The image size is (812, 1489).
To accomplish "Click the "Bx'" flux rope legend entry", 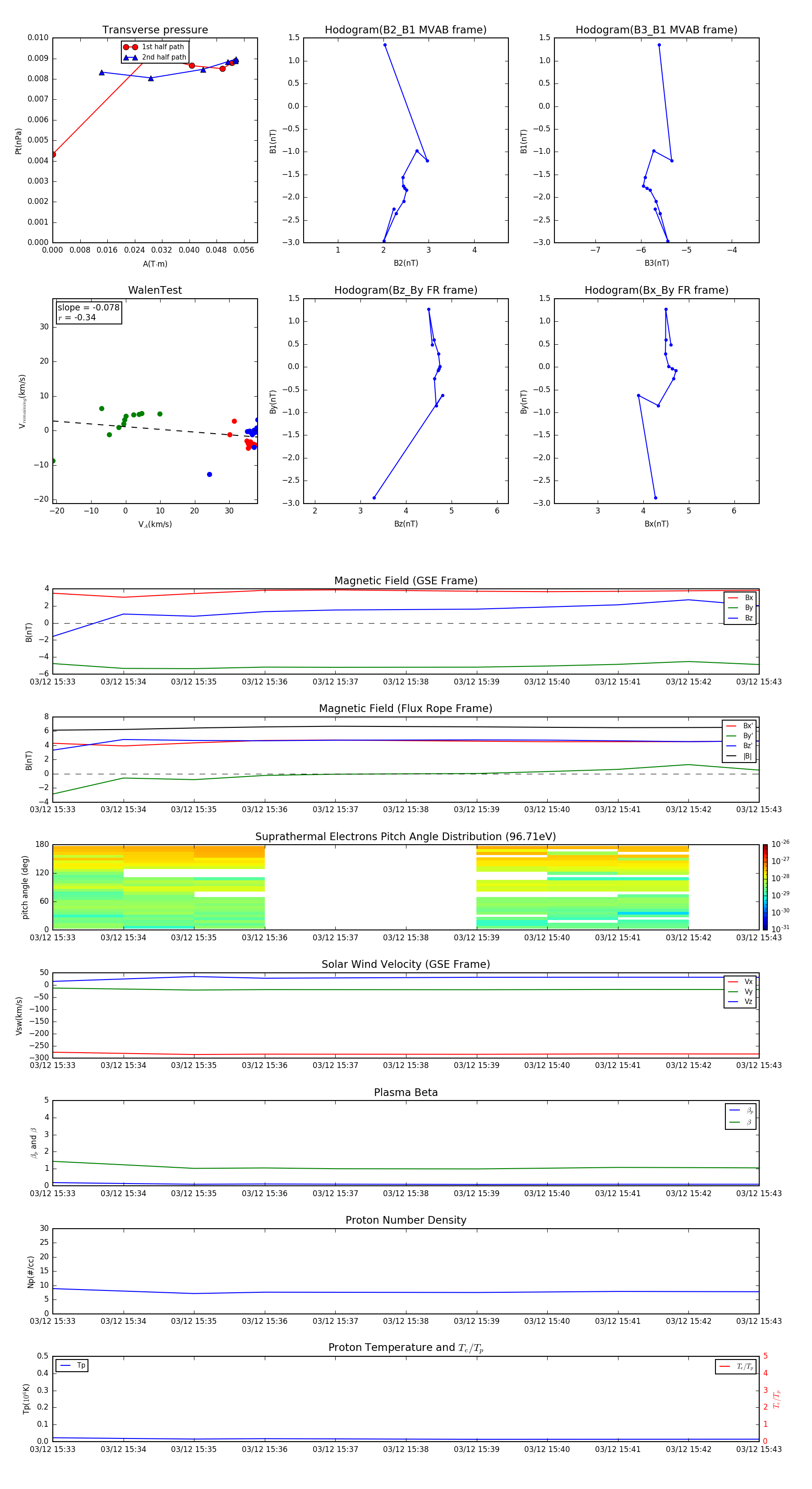I will point(740,726).
